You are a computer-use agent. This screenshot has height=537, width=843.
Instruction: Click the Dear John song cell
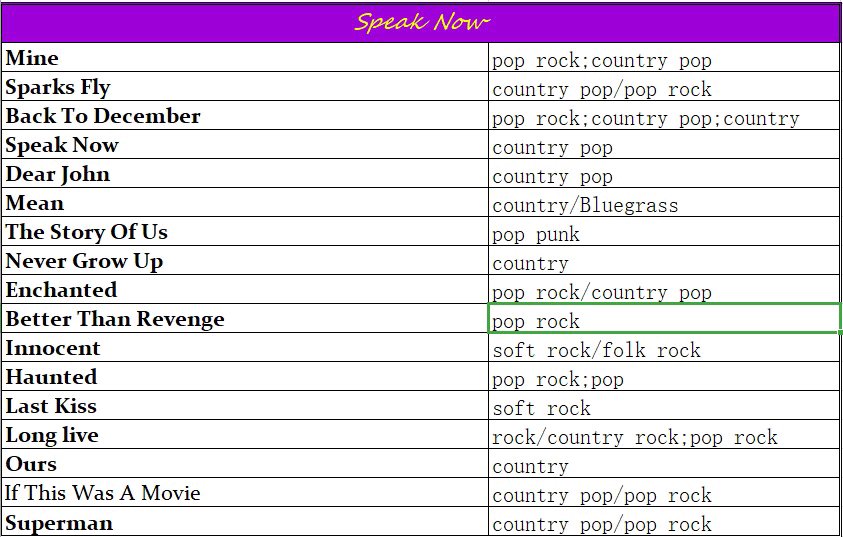(x=245, y=173)
